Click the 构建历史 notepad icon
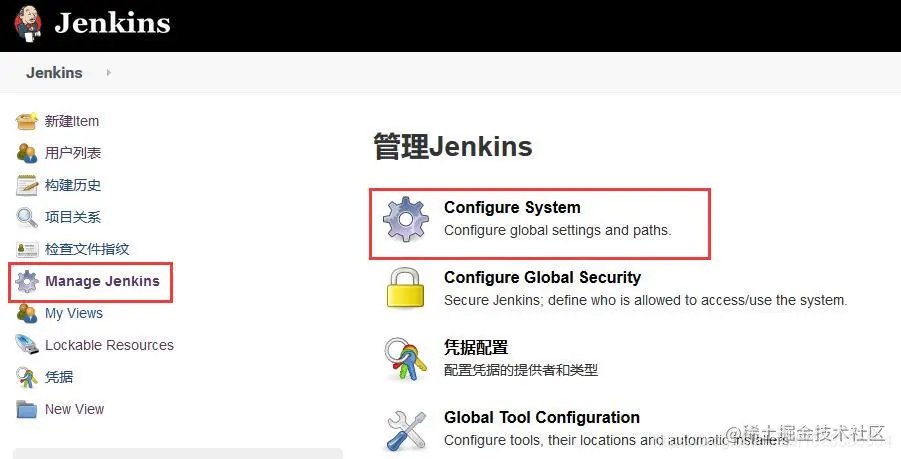 coord(26,186)
